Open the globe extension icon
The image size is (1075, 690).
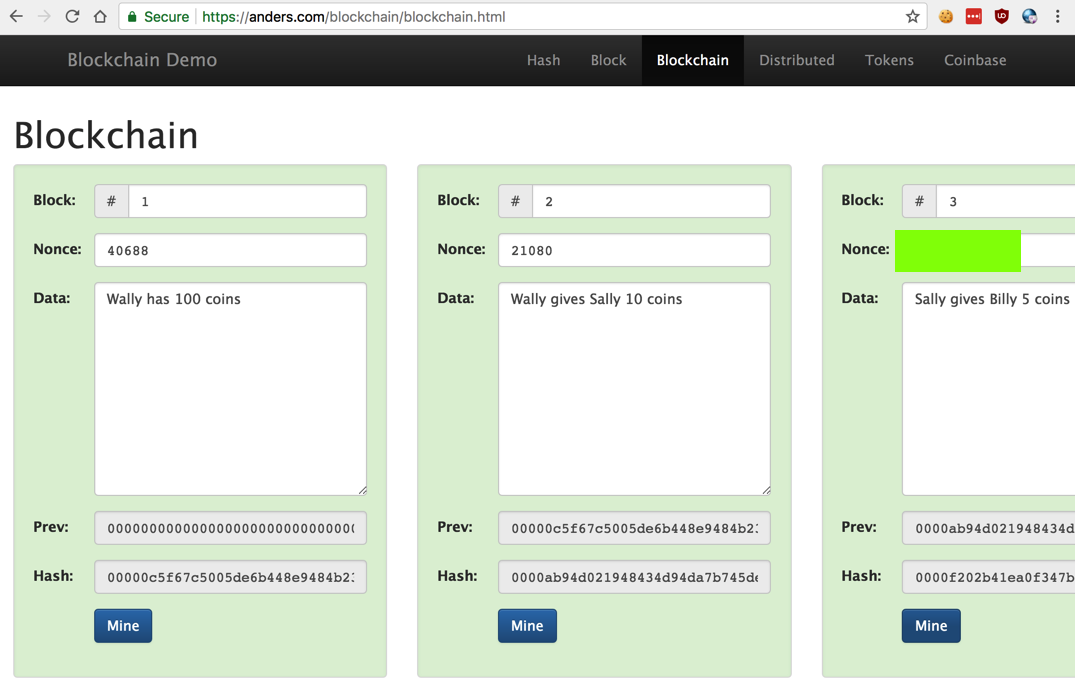click(1029, 16)
